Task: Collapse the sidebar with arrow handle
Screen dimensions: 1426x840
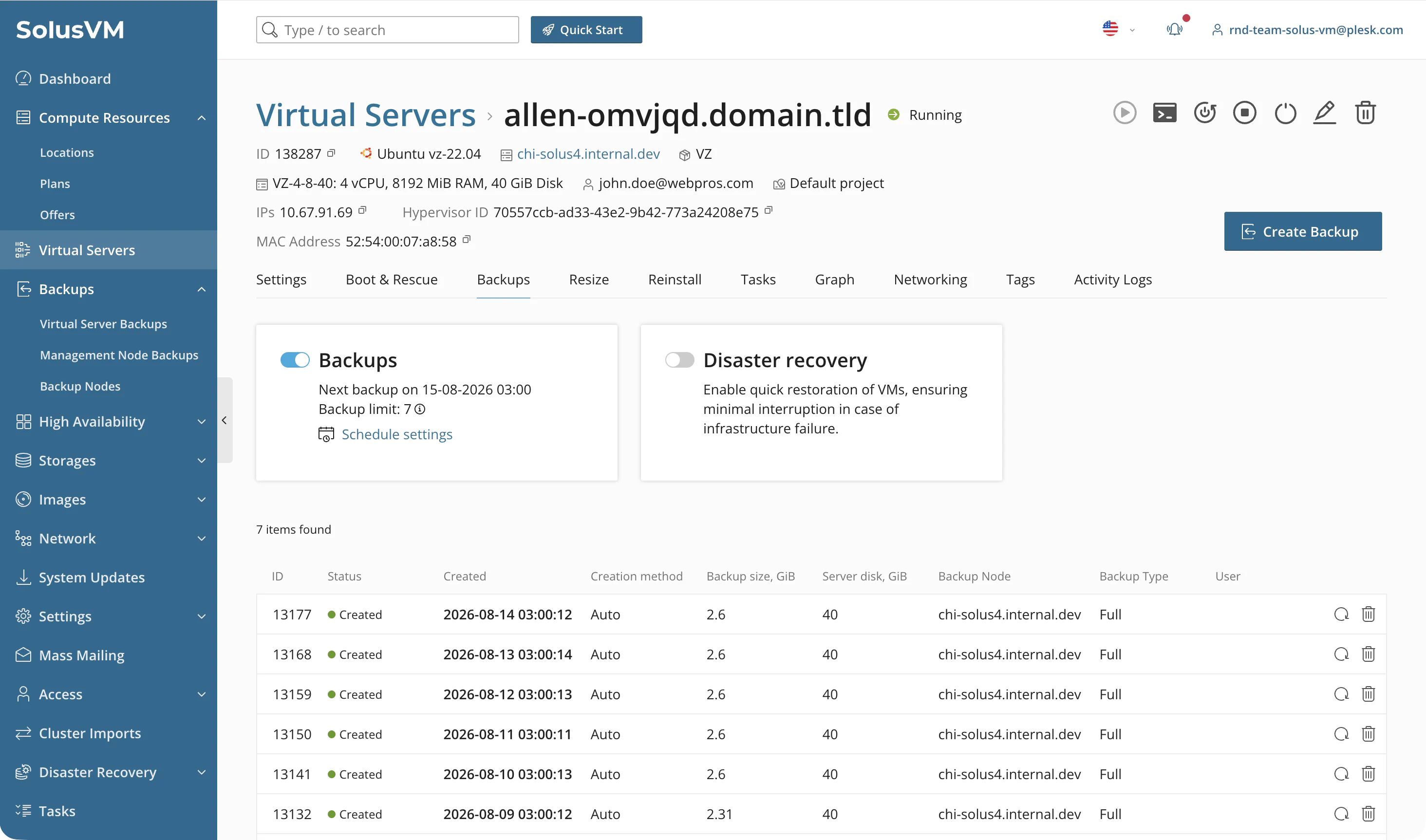Action: [x=224, y=420]
